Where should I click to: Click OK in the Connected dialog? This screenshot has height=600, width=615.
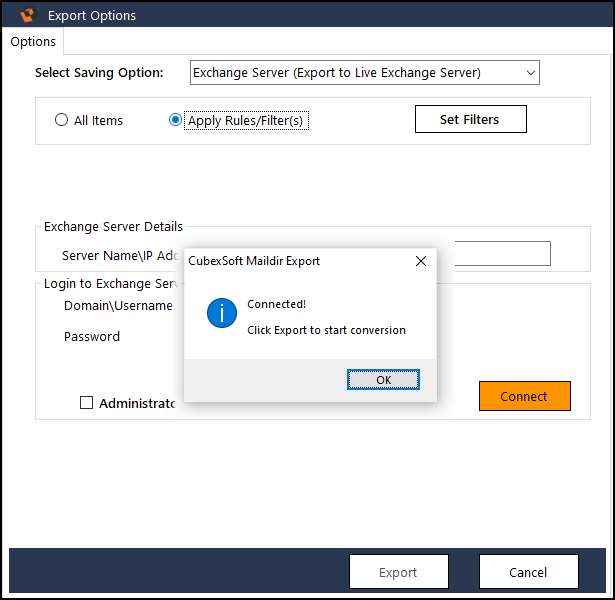(383, 380)
